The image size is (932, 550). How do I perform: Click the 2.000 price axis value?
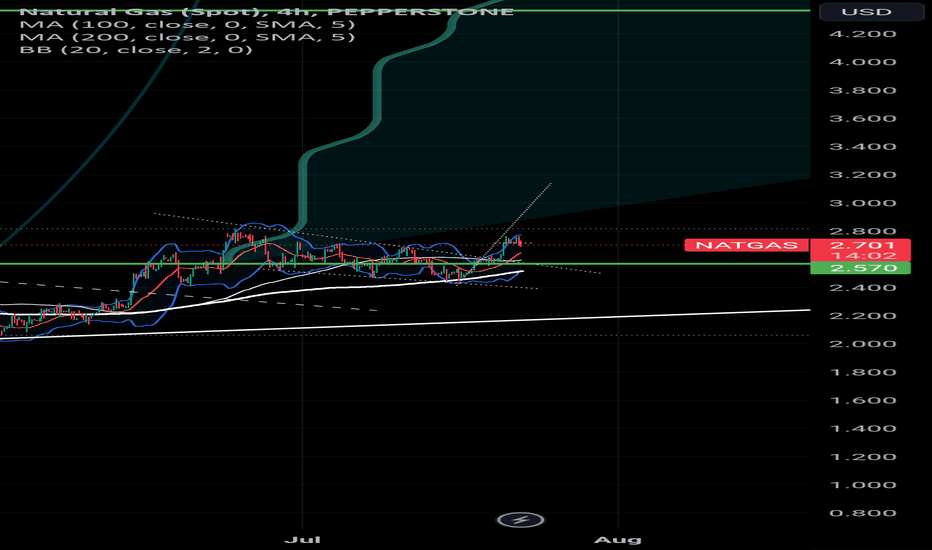pos(862,344)
